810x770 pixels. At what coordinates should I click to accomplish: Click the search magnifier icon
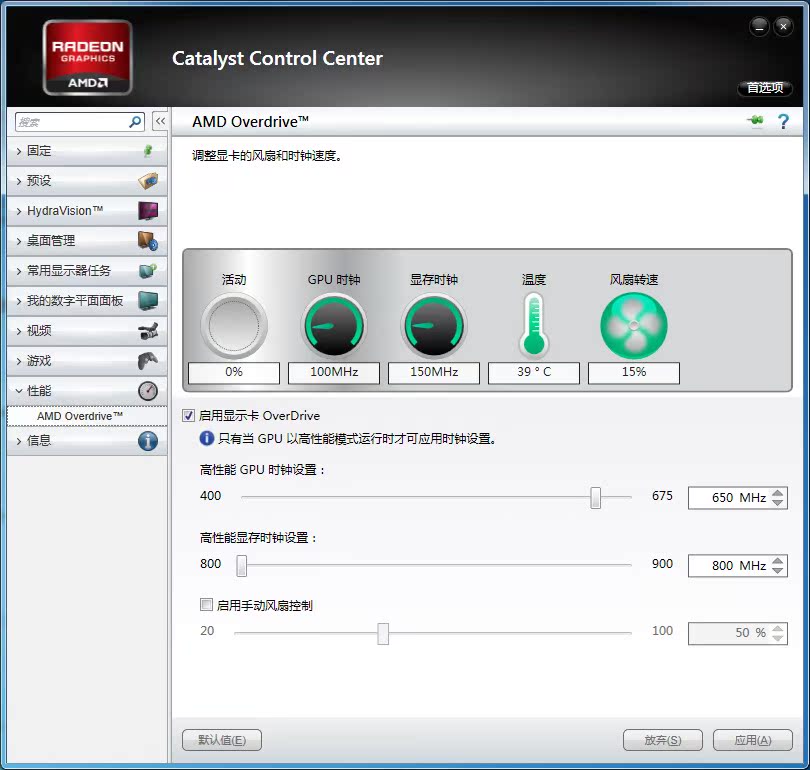click(136, 122)
